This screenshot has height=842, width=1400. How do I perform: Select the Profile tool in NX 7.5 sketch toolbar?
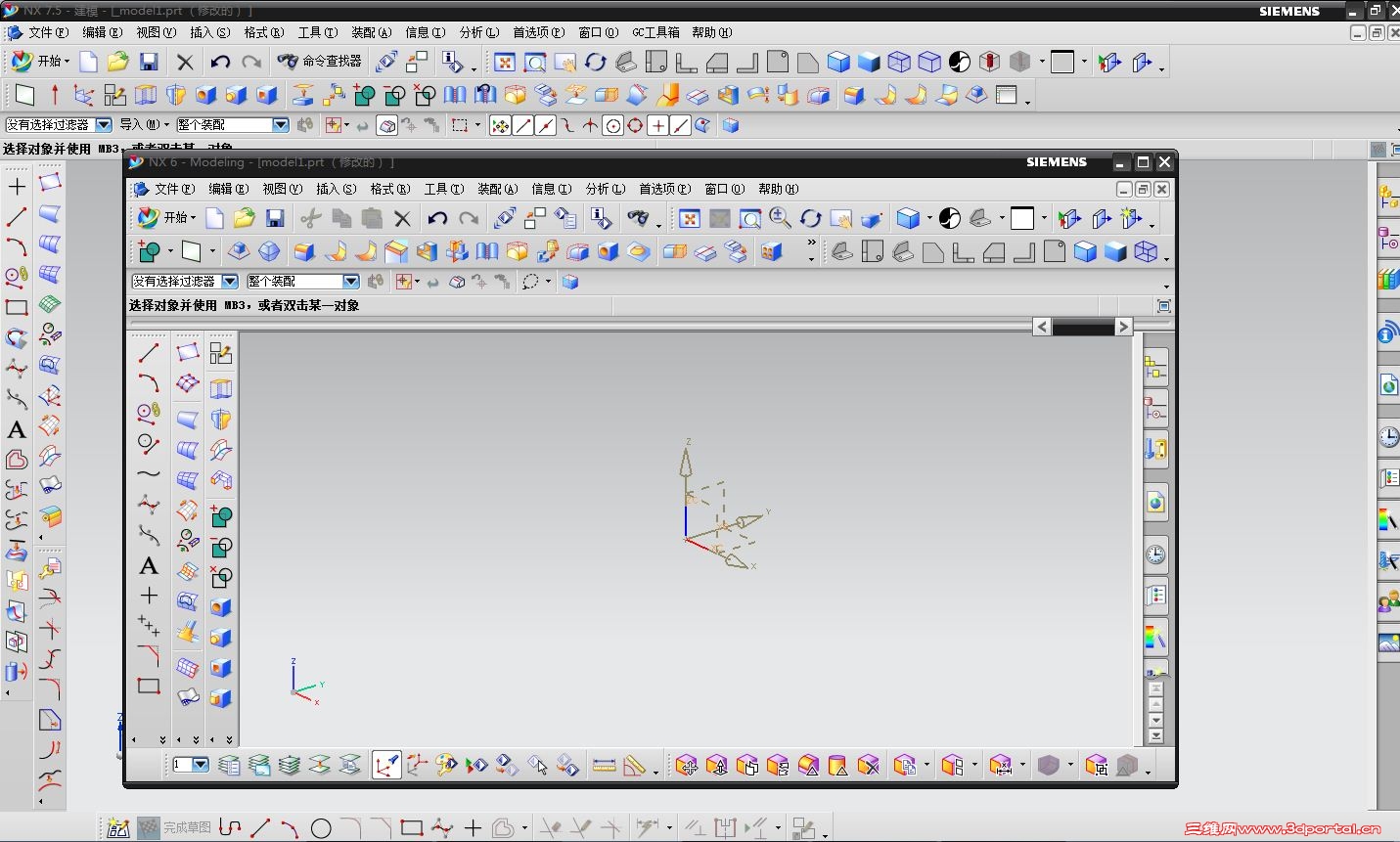(x=230, y=828)
